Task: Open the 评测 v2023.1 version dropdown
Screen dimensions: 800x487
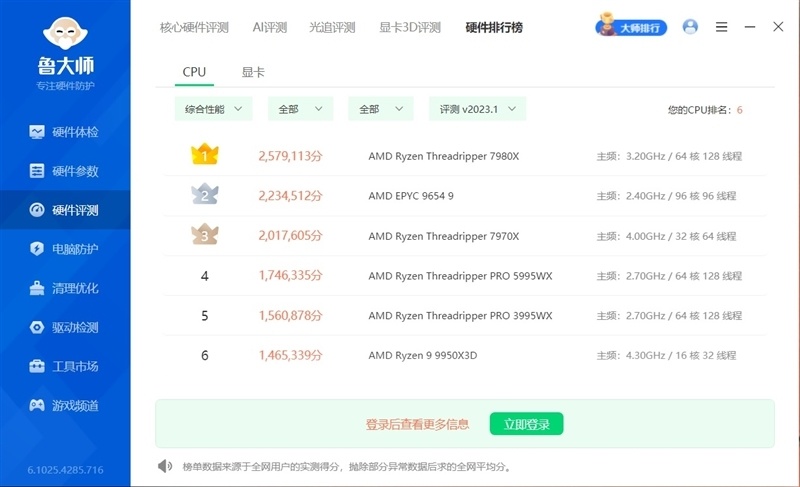Action: click(477, 109)
